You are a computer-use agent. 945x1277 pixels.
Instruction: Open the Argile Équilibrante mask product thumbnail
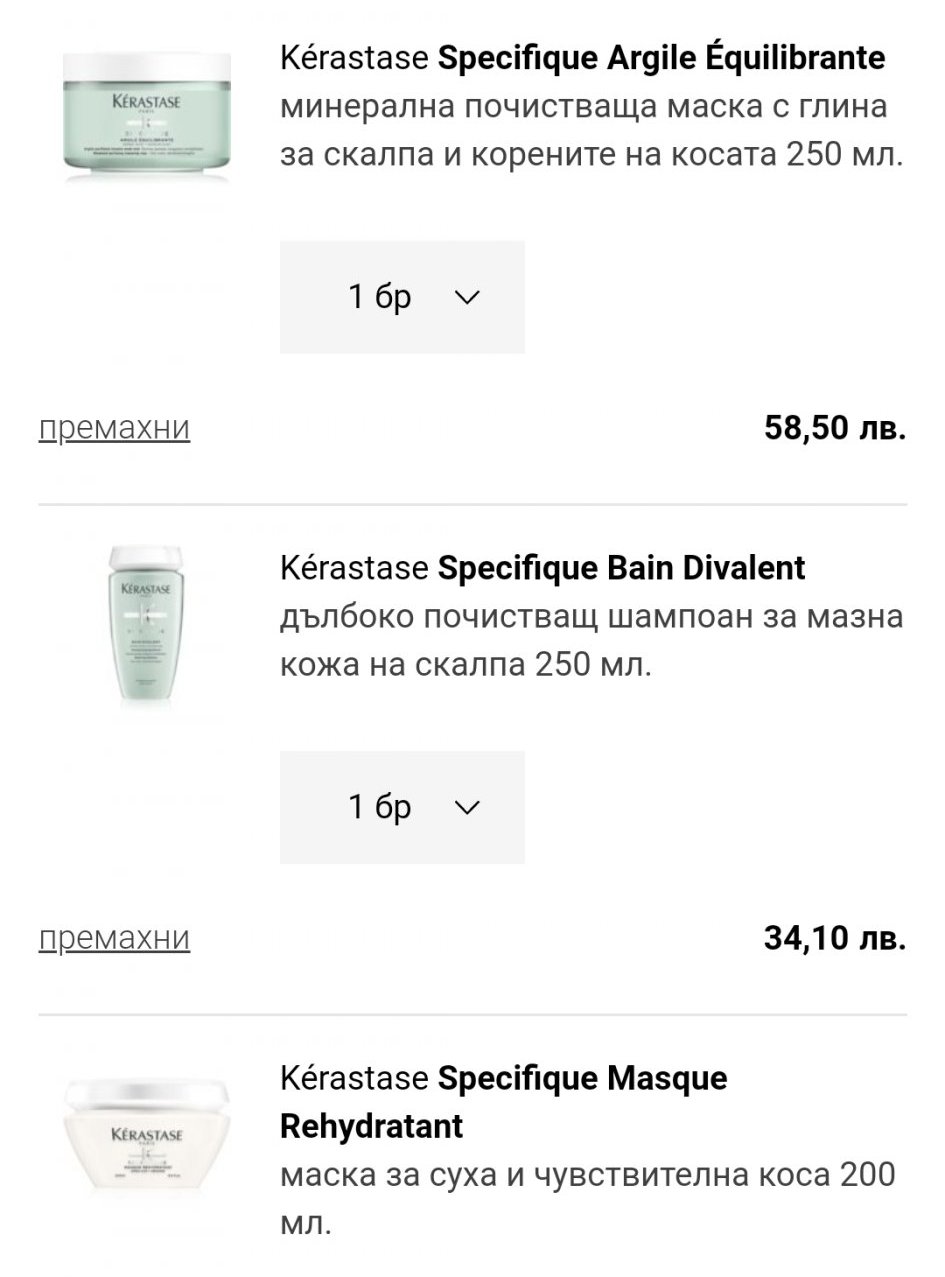pos(145,115)
